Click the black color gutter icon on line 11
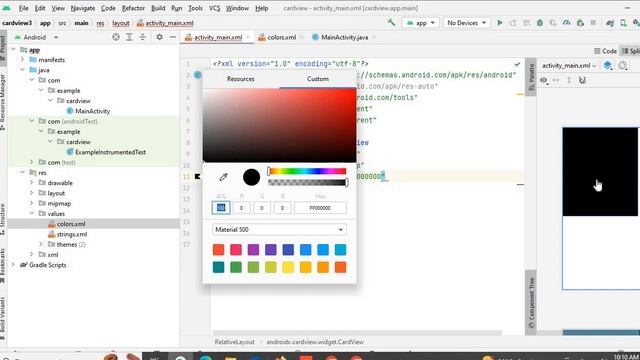 tap(197, 176)
